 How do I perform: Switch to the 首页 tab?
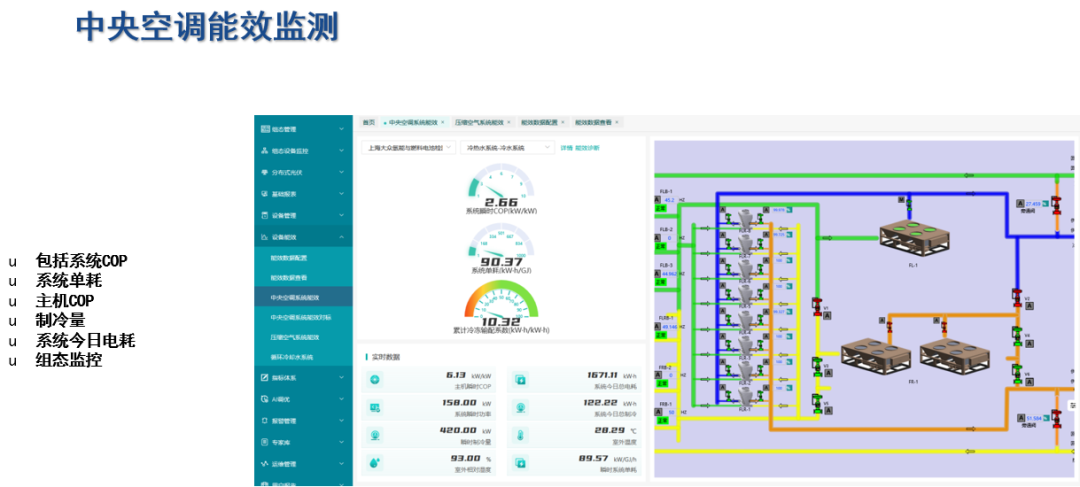369,122
